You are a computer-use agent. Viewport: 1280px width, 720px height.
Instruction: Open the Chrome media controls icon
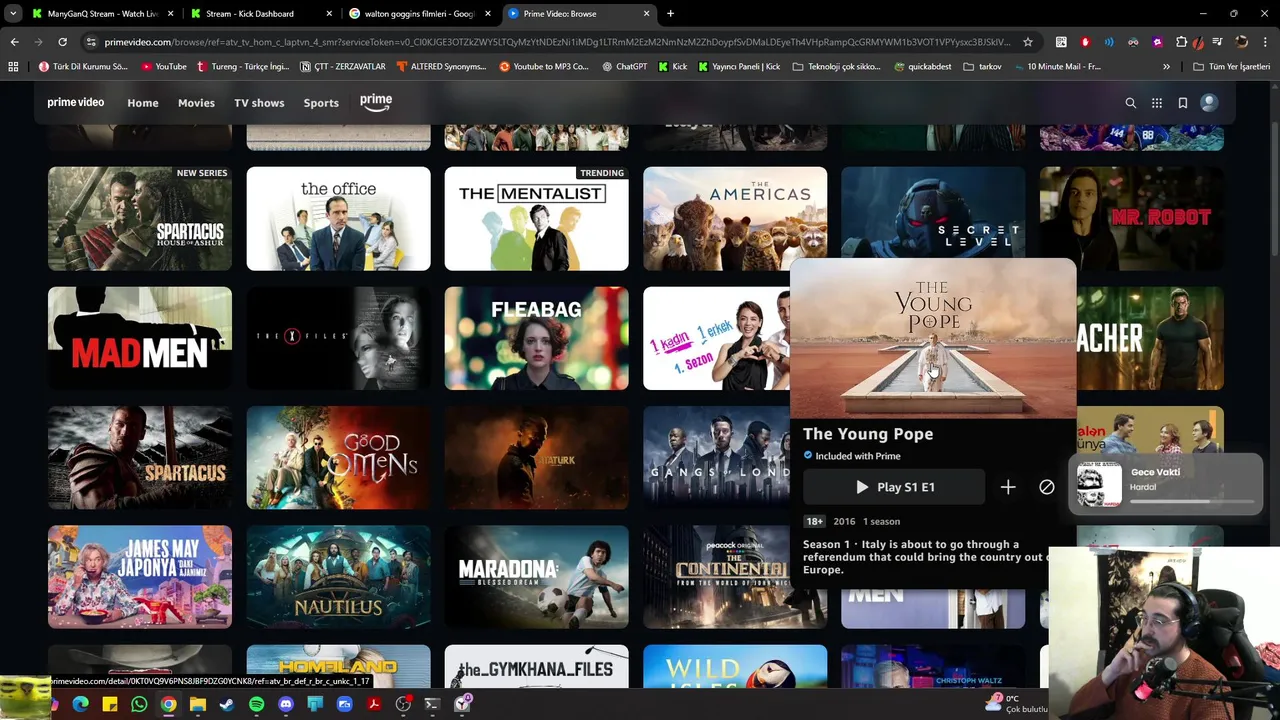tap(1217, 42)
